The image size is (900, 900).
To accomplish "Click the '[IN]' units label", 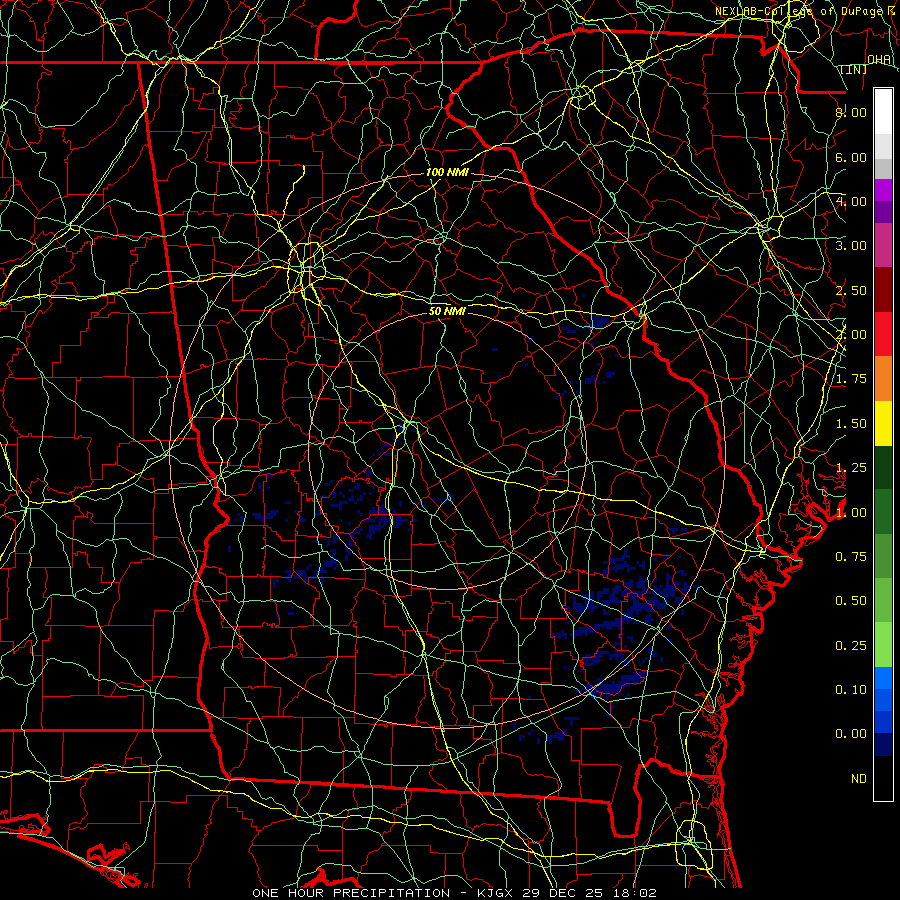I will [854, 70].
